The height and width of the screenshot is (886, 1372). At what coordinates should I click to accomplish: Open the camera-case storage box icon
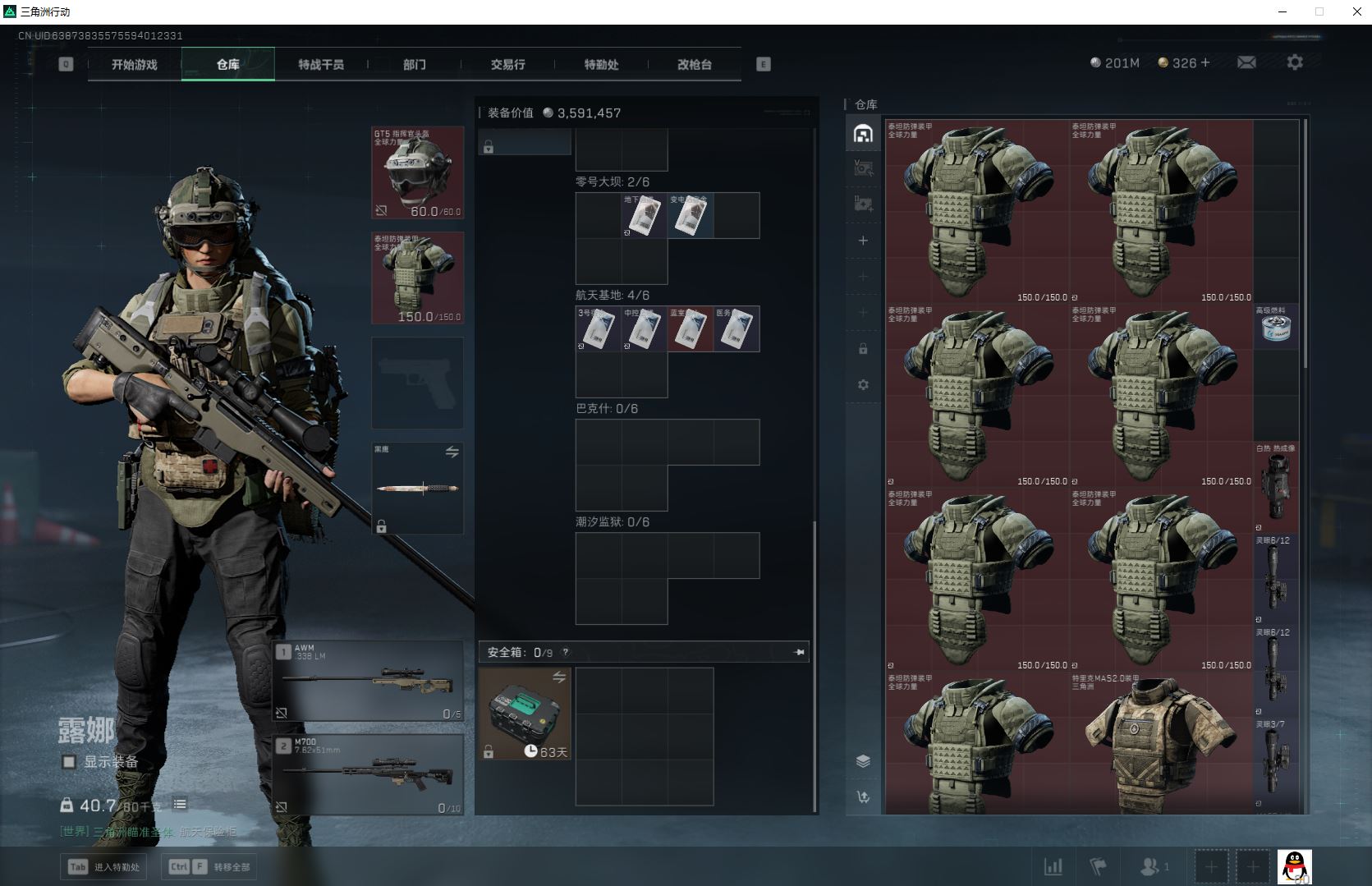point(863,168)
